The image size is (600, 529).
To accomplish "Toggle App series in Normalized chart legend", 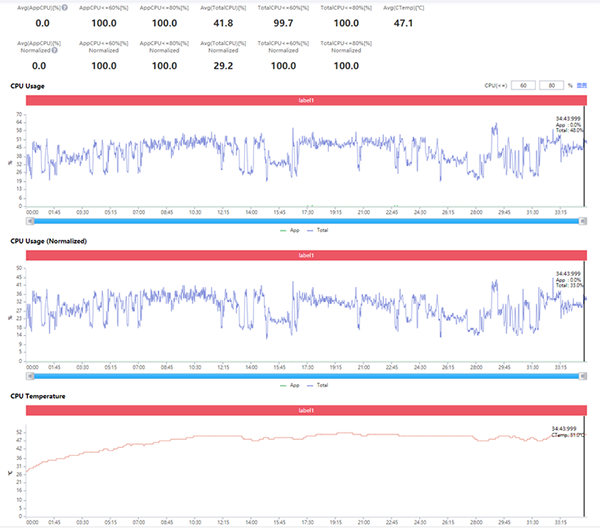I will coord(293,385).
